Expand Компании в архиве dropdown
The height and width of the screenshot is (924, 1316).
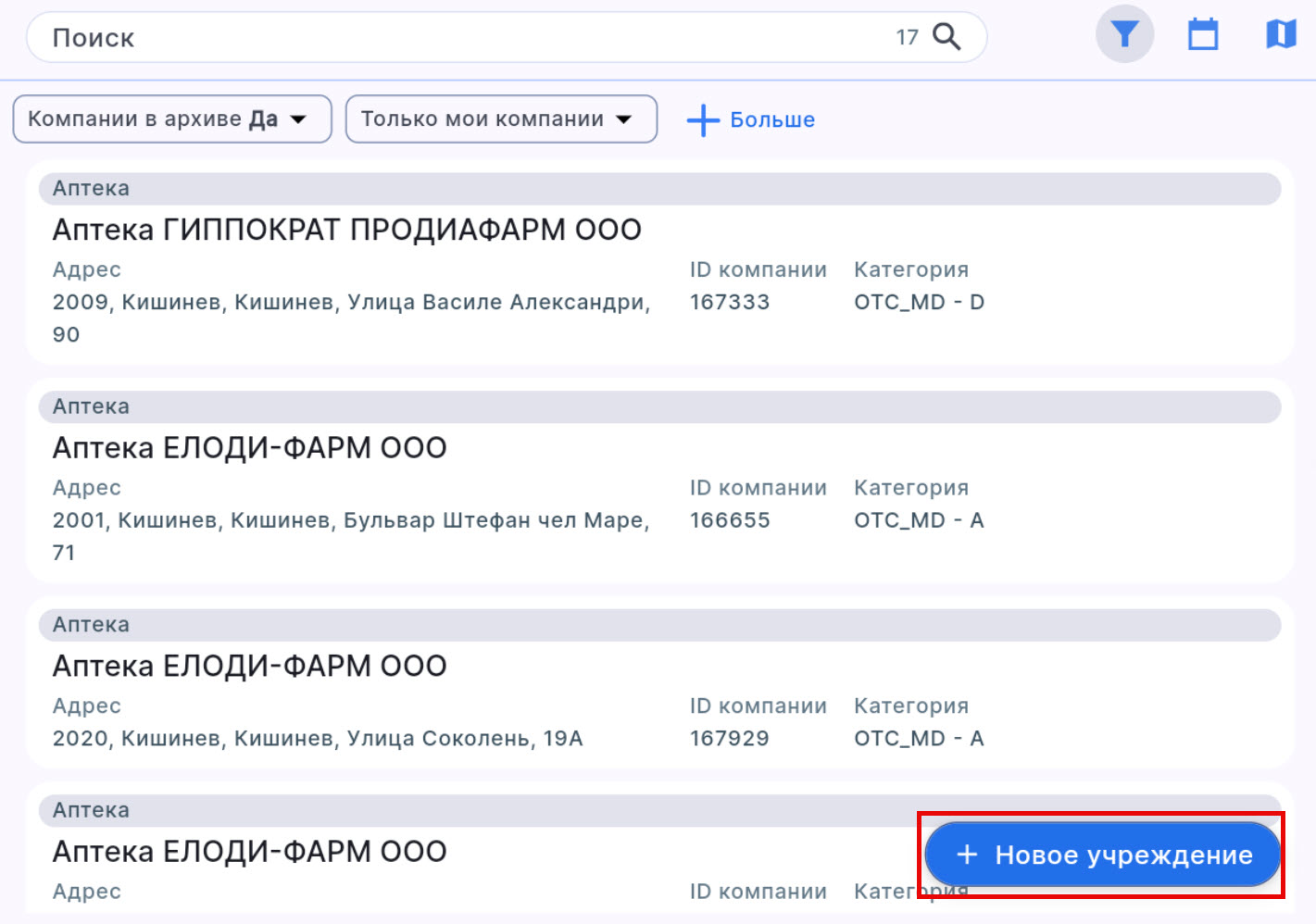[172, 119]
